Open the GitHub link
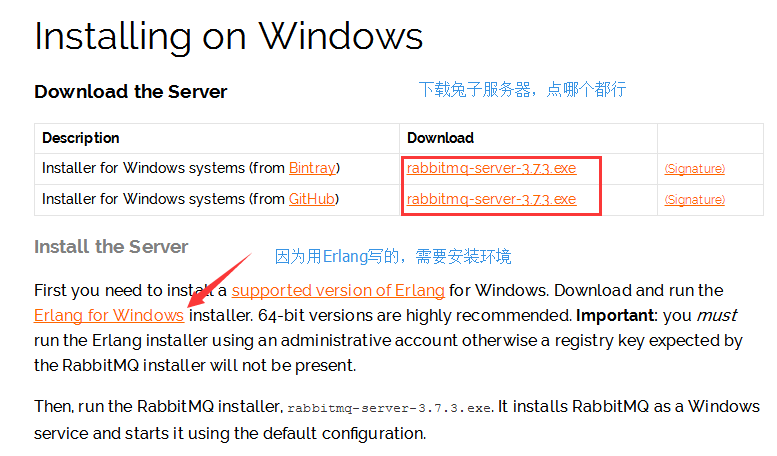Image resolution: width=777 pixels, height=456 pixels. [x=312, y=199]
